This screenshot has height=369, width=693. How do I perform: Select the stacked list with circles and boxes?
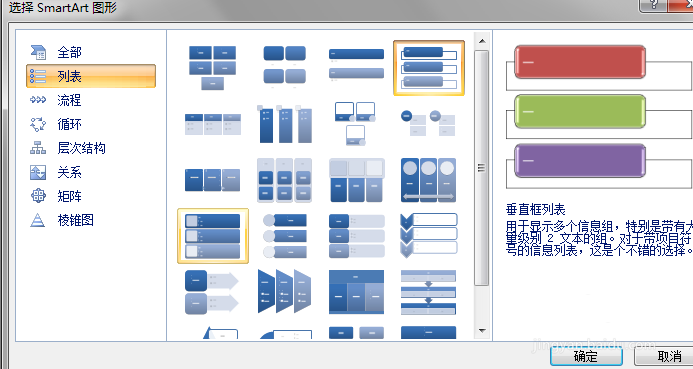tap(429, 124)
